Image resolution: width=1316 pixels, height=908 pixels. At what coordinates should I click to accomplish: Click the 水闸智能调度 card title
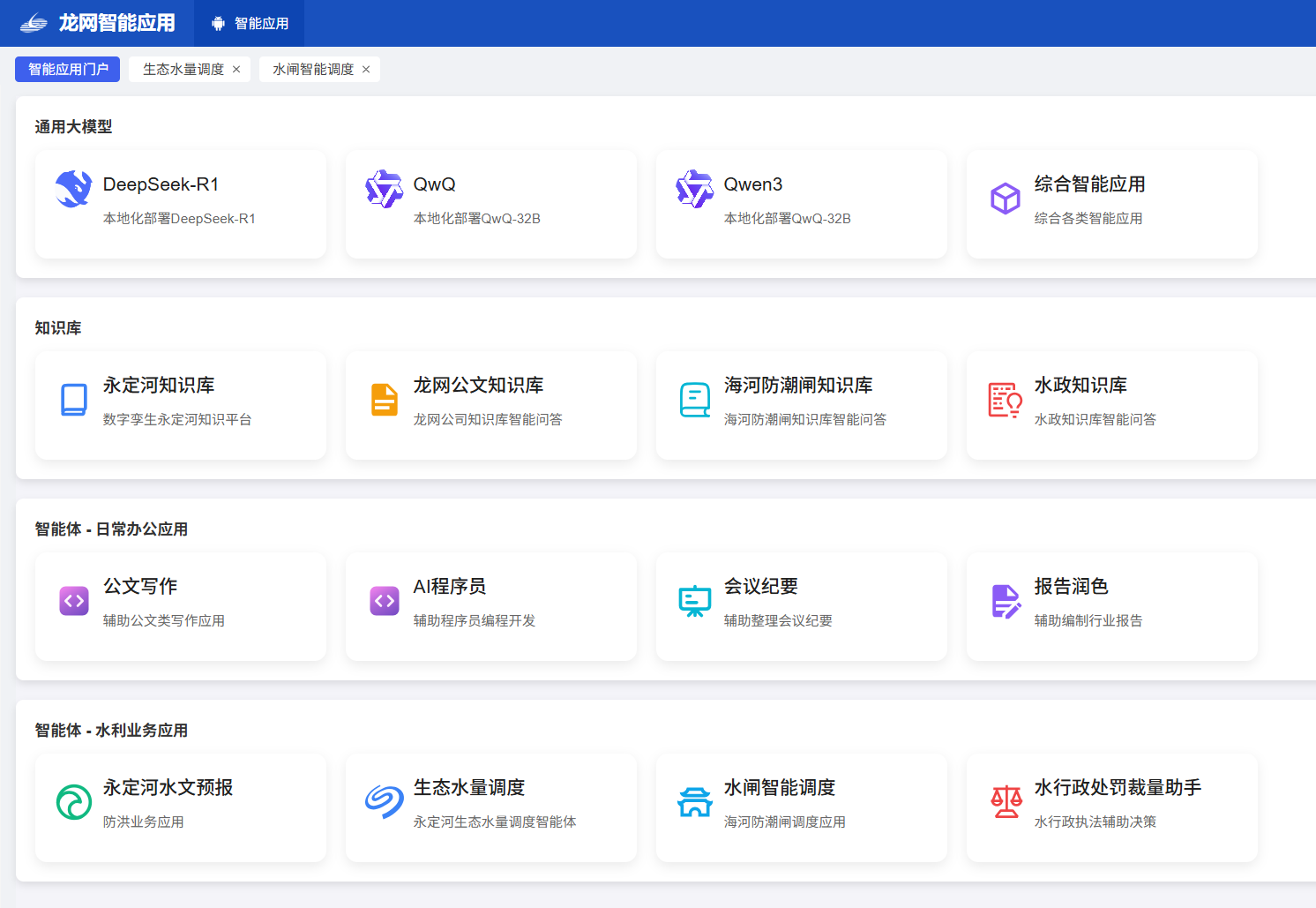coord(780,788)
